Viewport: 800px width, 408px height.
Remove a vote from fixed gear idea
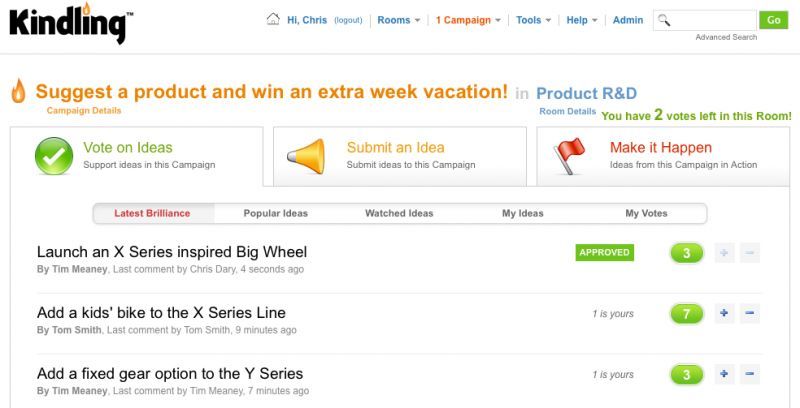click(749, 374)
